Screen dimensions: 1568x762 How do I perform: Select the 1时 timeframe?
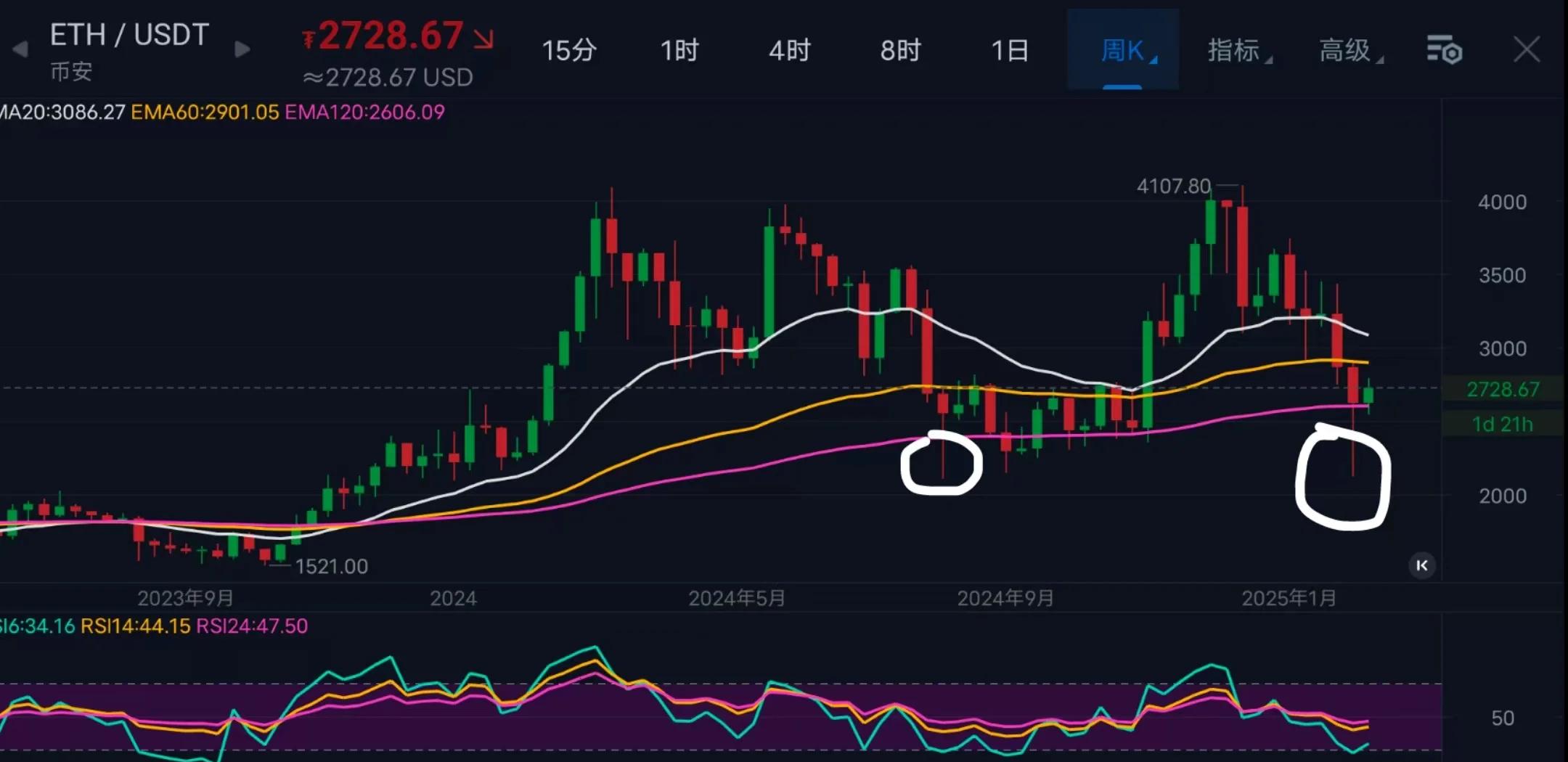pyautogui.click(x=679, y=50)
